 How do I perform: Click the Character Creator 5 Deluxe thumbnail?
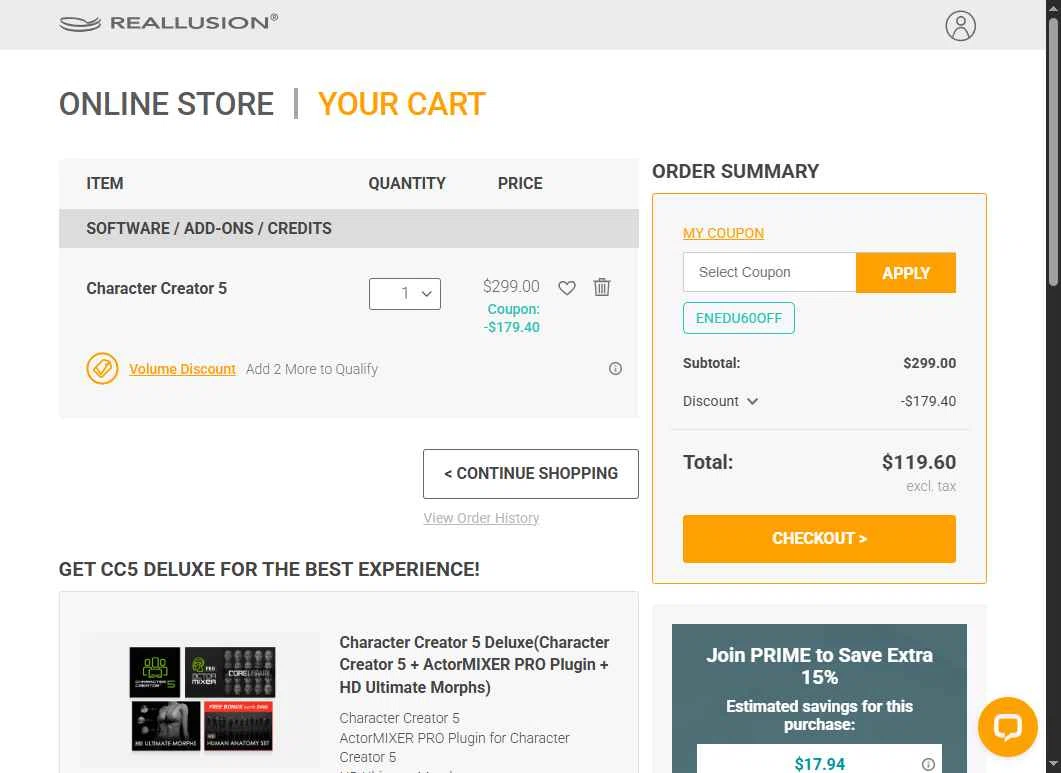point(202,699)
